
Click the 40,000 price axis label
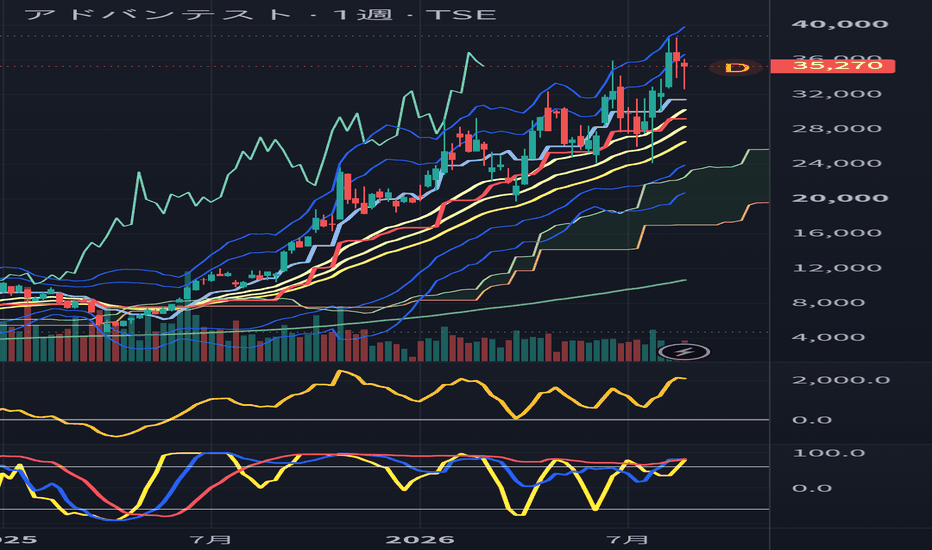click(x=839, y=24)
